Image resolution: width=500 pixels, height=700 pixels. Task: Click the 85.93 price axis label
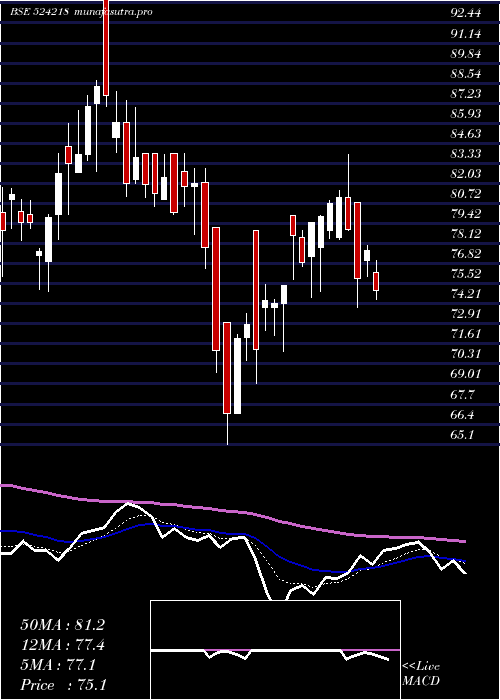point(466,114)
